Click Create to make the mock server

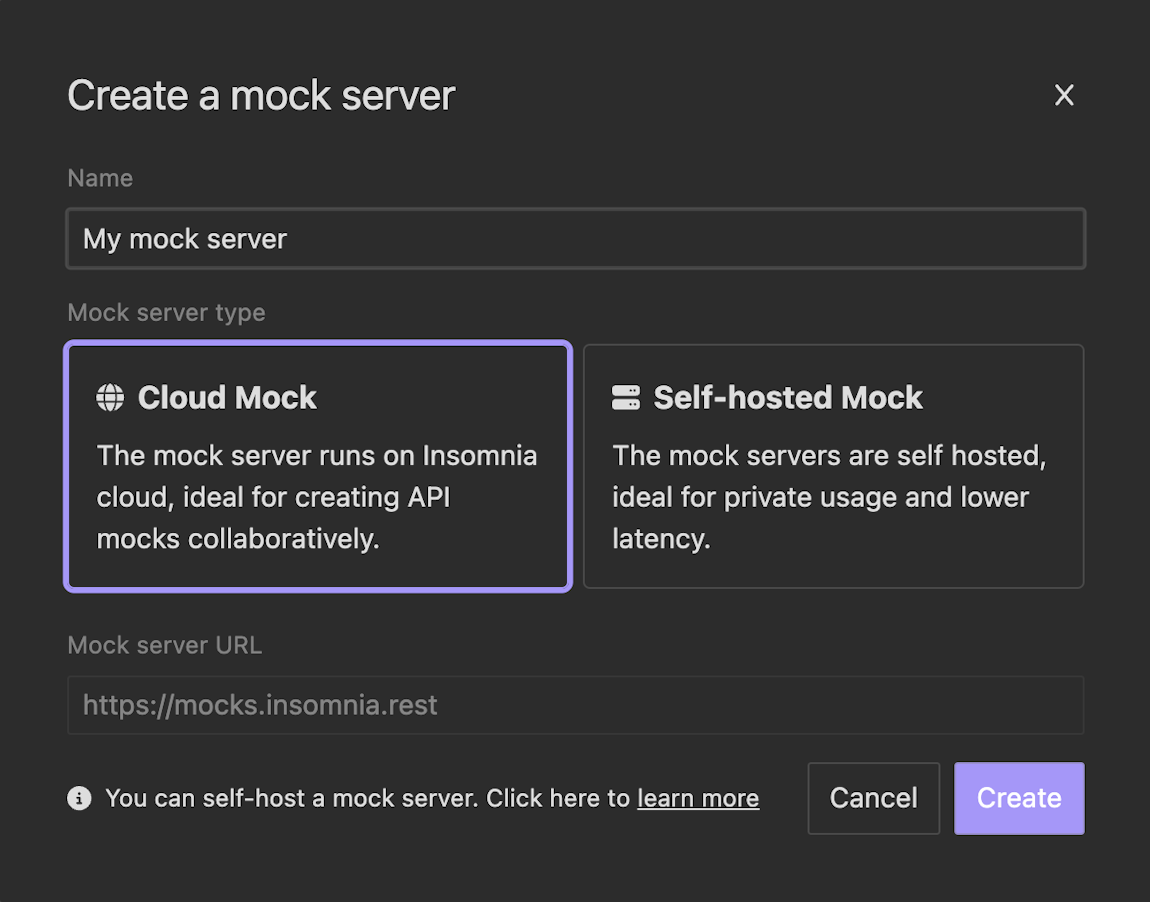pyautogui.click(x=1019, y=798)
